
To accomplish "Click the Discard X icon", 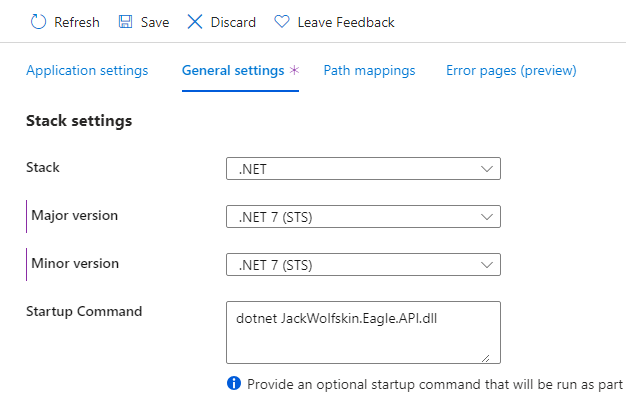I will pos(195,22).
